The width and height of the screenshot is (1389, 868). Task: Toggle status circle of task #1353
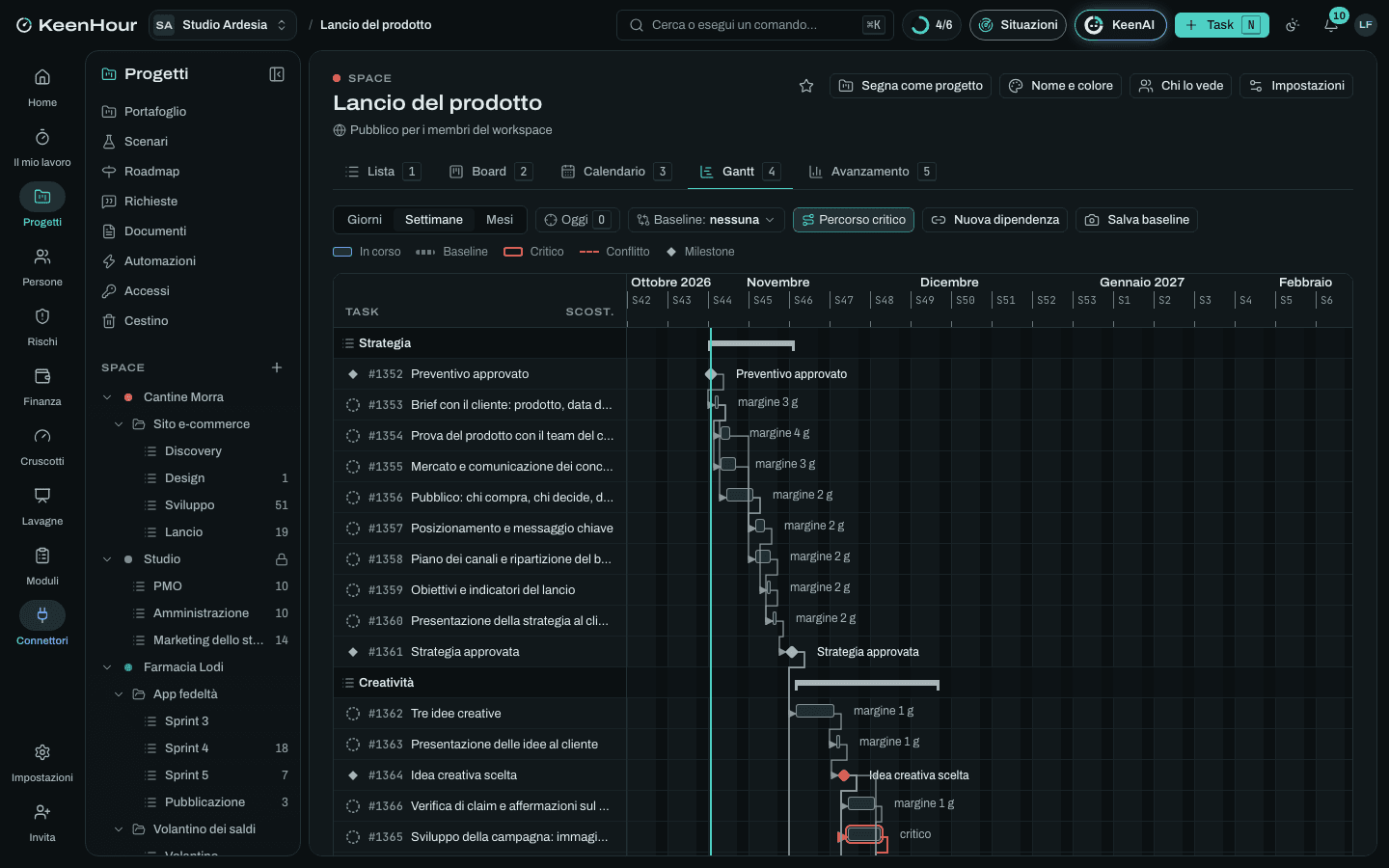(x=353, y=405)
